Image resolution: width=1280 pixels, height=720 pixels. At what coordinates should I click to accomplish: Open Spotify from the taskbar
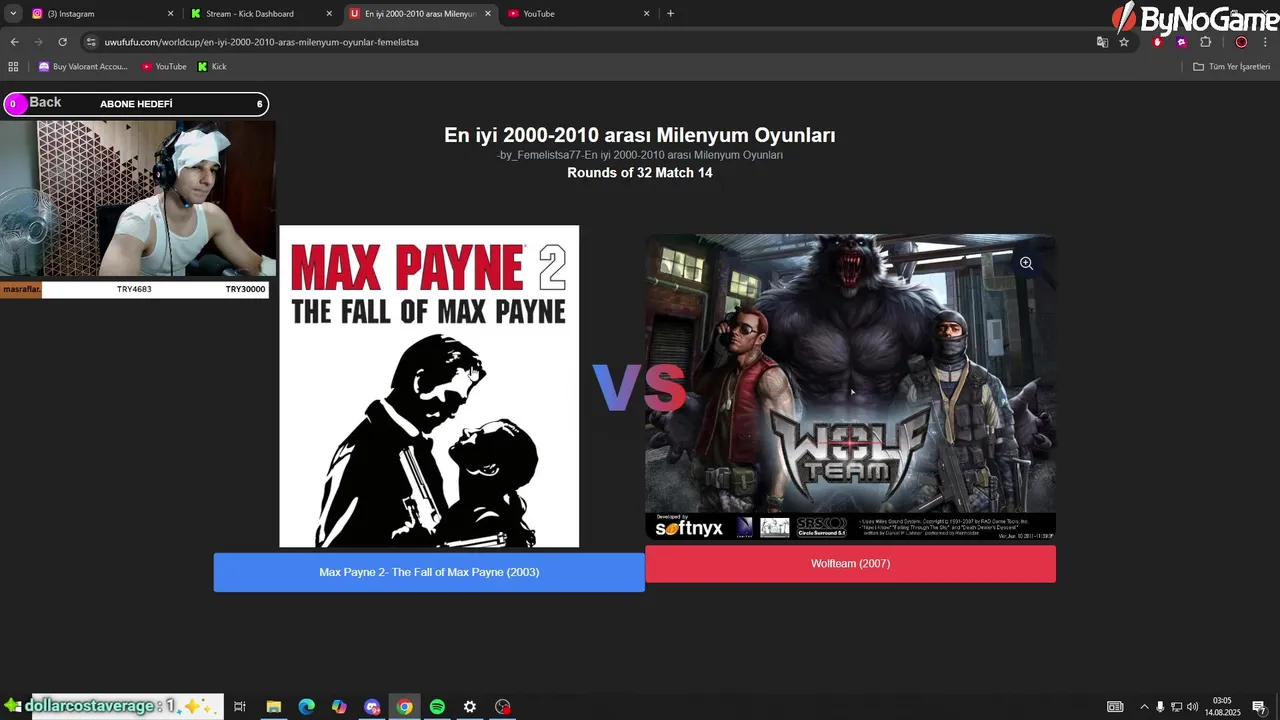(x=437, y=707)
